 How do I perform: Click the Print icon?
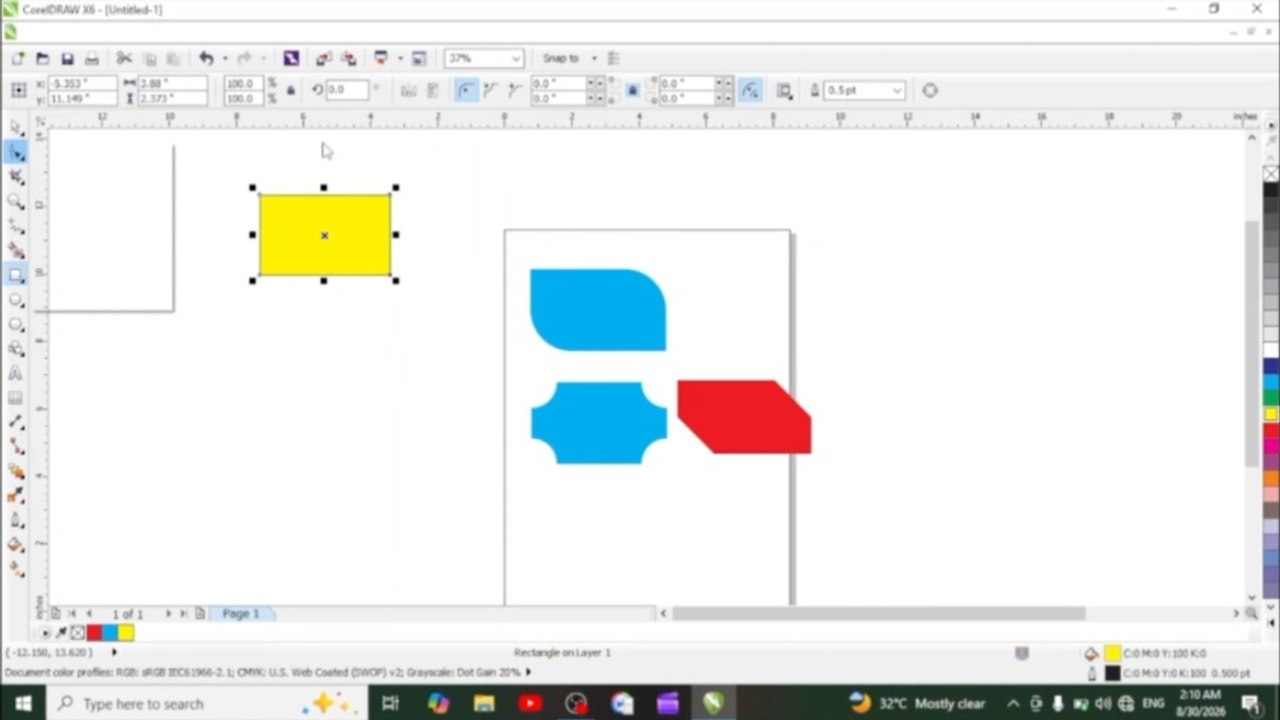tap(92, 59)
